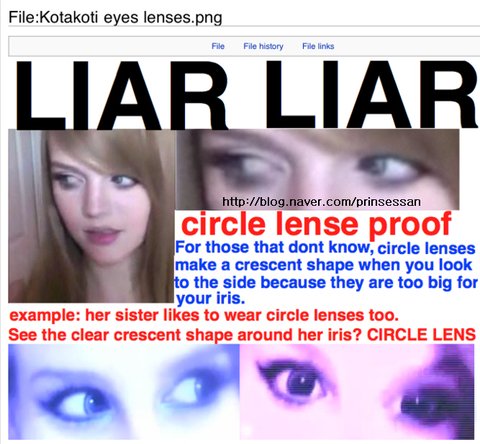Image resolution: width=480 pixels, height=444 pixels.
Task: Click the first LIAR word in headline
Action: (122, 95)
